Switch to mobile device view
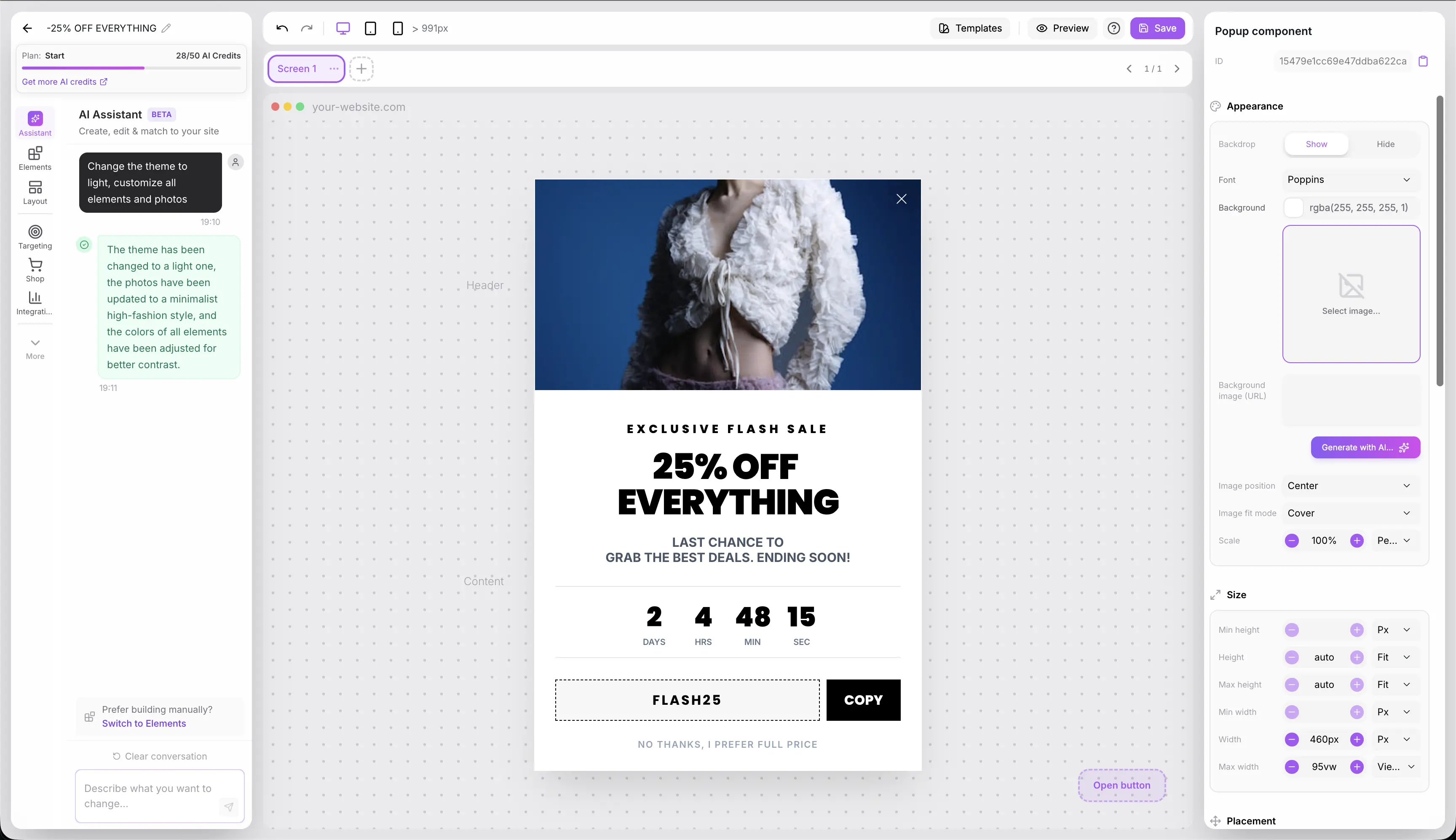The height and width of the screenshot is (840, 1456). pyautogui.click(x=397, y=28)
